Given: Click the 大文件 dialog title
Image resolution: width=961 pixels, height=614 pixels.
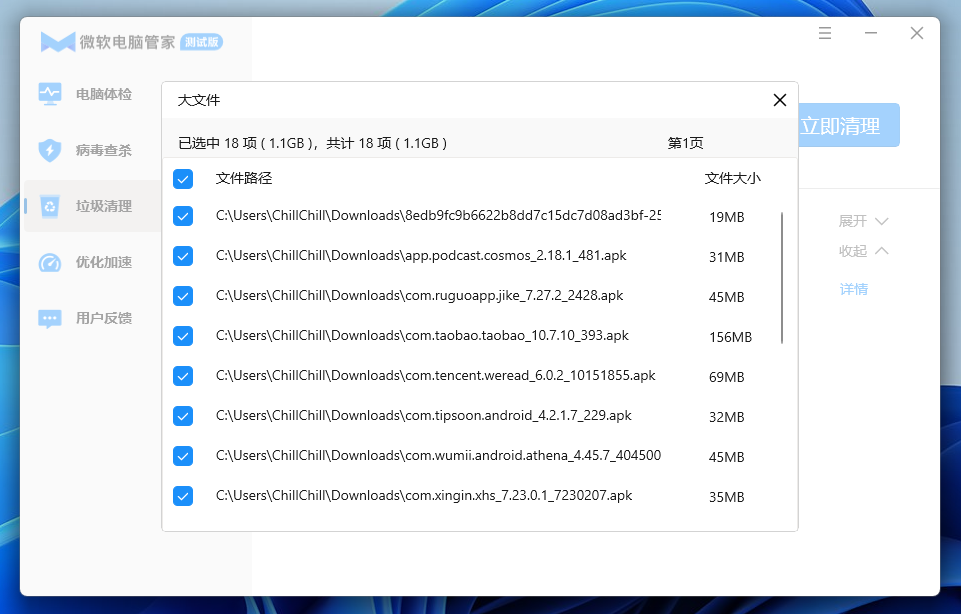Looking at the screenshot, I should coord(199,100).
